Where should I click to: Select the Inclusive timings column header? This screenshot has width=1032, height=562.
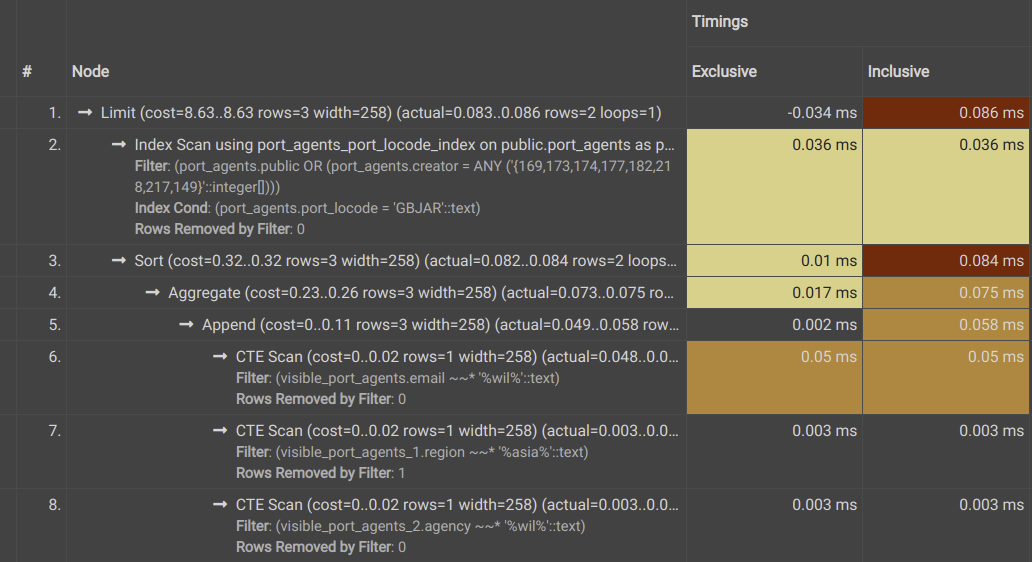[x=898, y=71]
